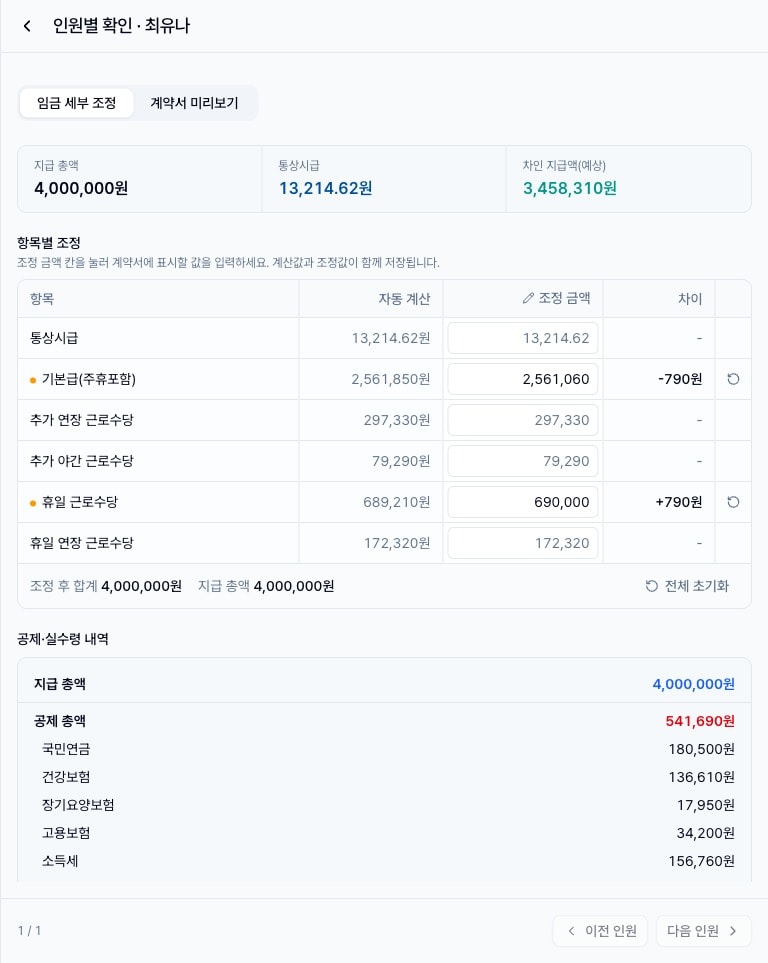Switch to 임금 세부 조정 tab

[x=76, y=103]
